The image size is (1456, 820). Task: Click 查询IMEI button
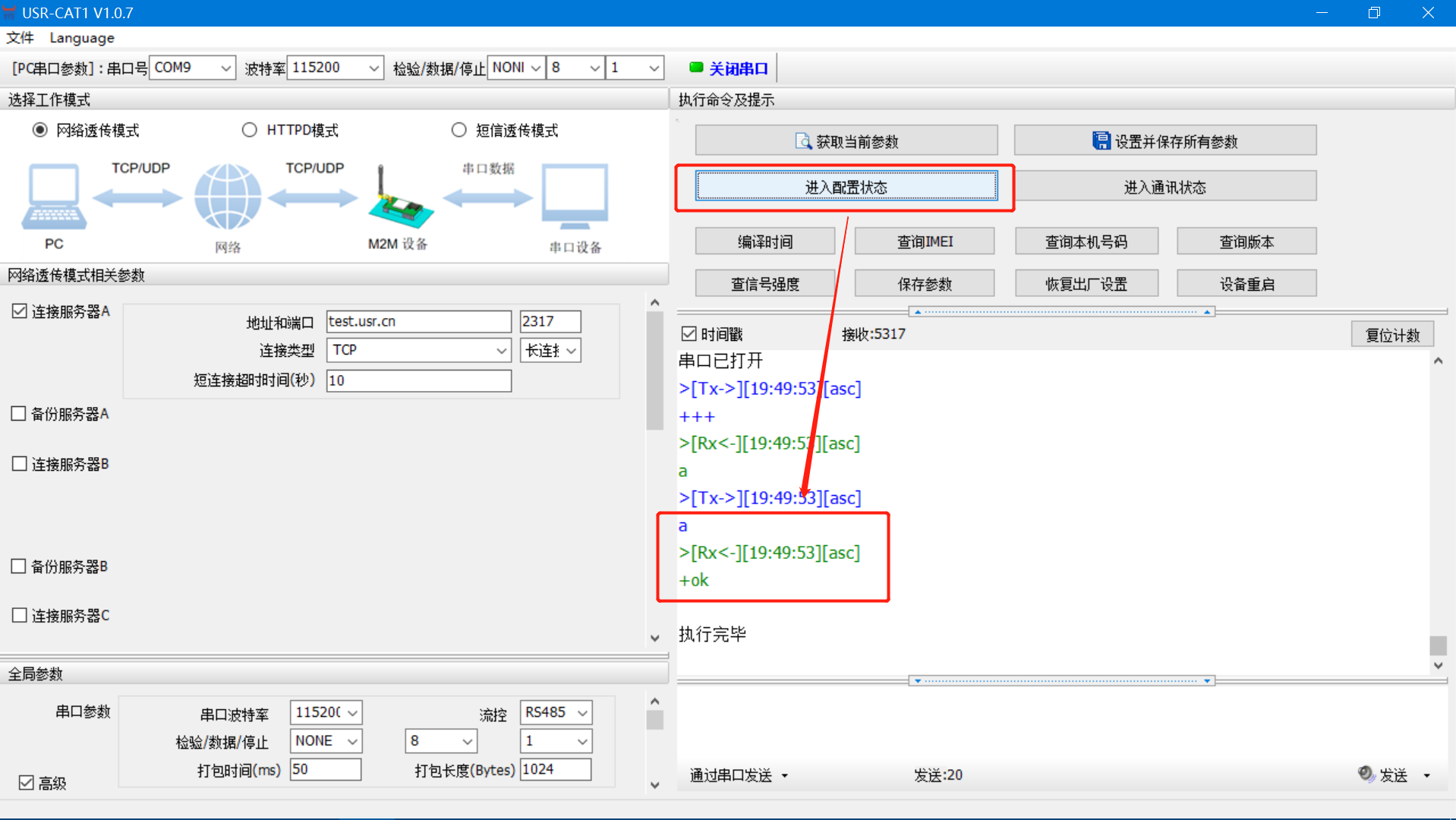[925, 241]
